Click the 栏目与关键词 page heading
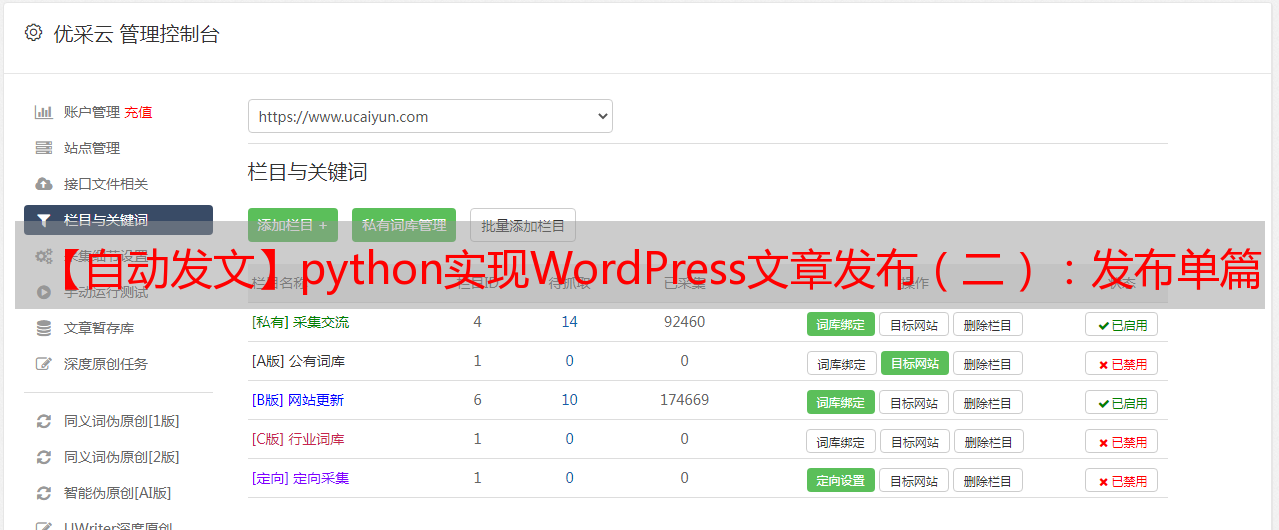 point(308,172)
